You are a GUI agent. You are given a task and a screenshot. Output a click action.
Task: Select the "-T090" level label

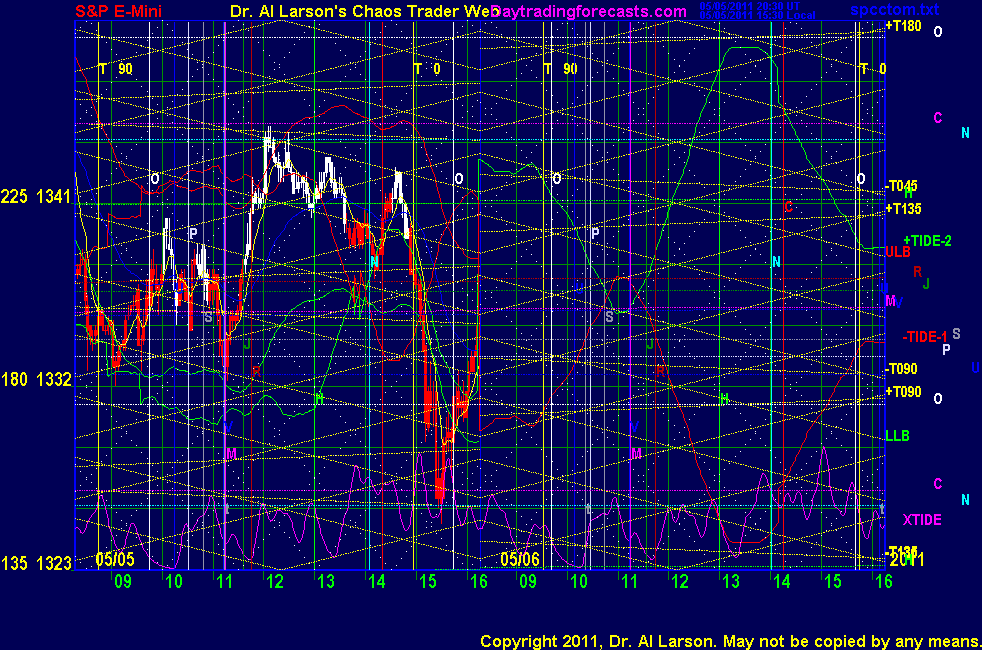click(901, 369)
